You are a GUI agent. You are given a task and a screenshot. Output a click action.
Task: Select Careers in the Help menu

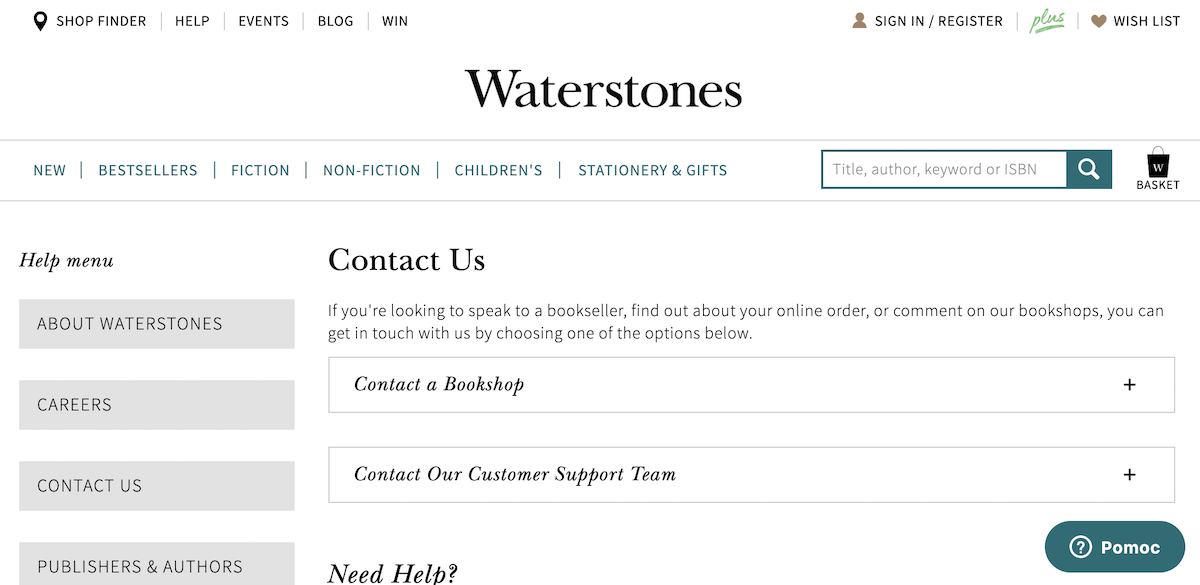pyautogui.click(x=157, y=405)
